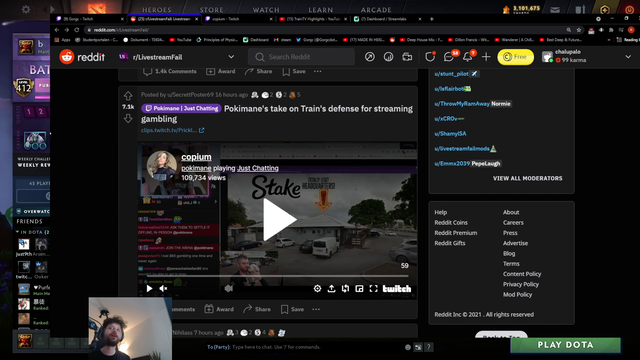Save the upper post

(x=294, y=71)
